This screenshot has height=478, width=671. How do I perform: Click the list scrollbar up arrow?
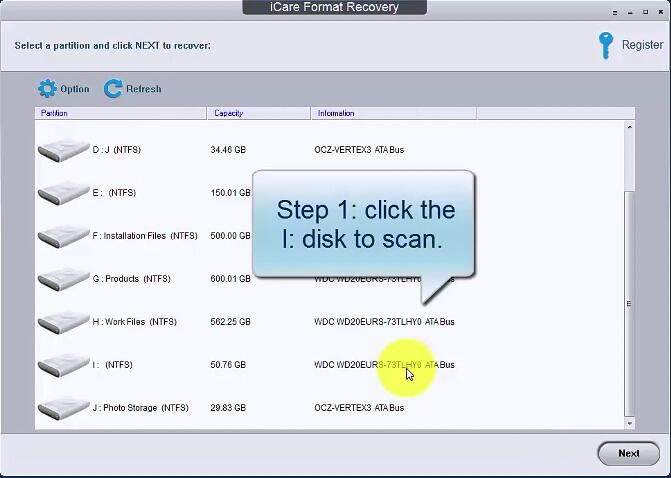[629, 127]
